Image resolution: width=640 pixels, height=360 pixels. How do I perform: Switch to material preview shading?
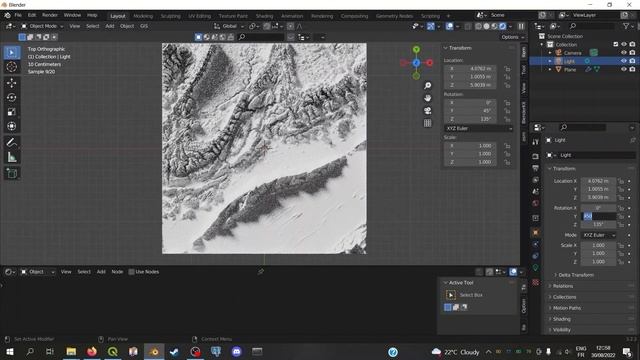click(x=494, y=26)
